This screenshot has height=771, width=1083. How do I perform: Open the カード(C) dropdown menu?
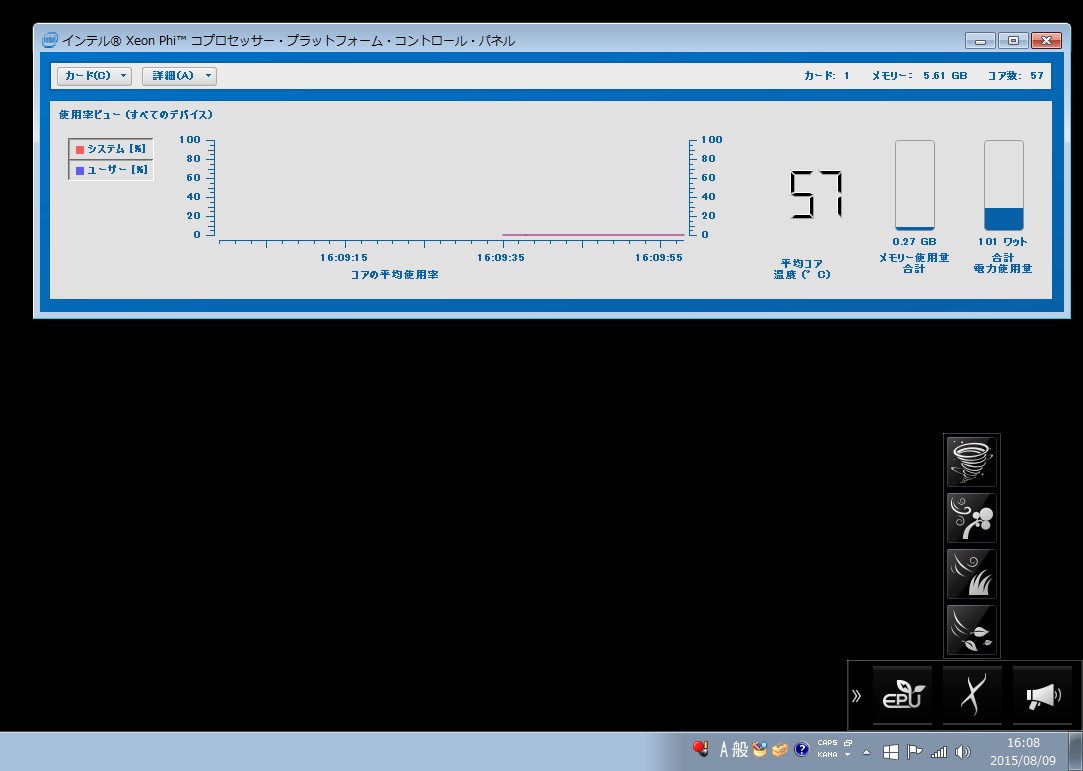[x=94, y=76]
